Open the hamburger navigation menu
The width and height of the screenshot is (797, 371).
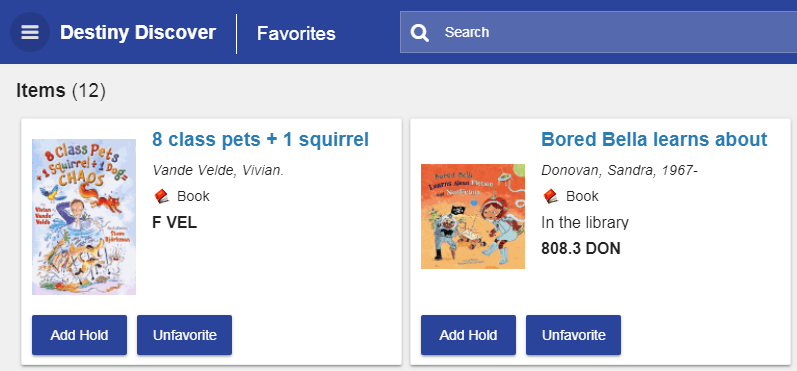(30, 33)
